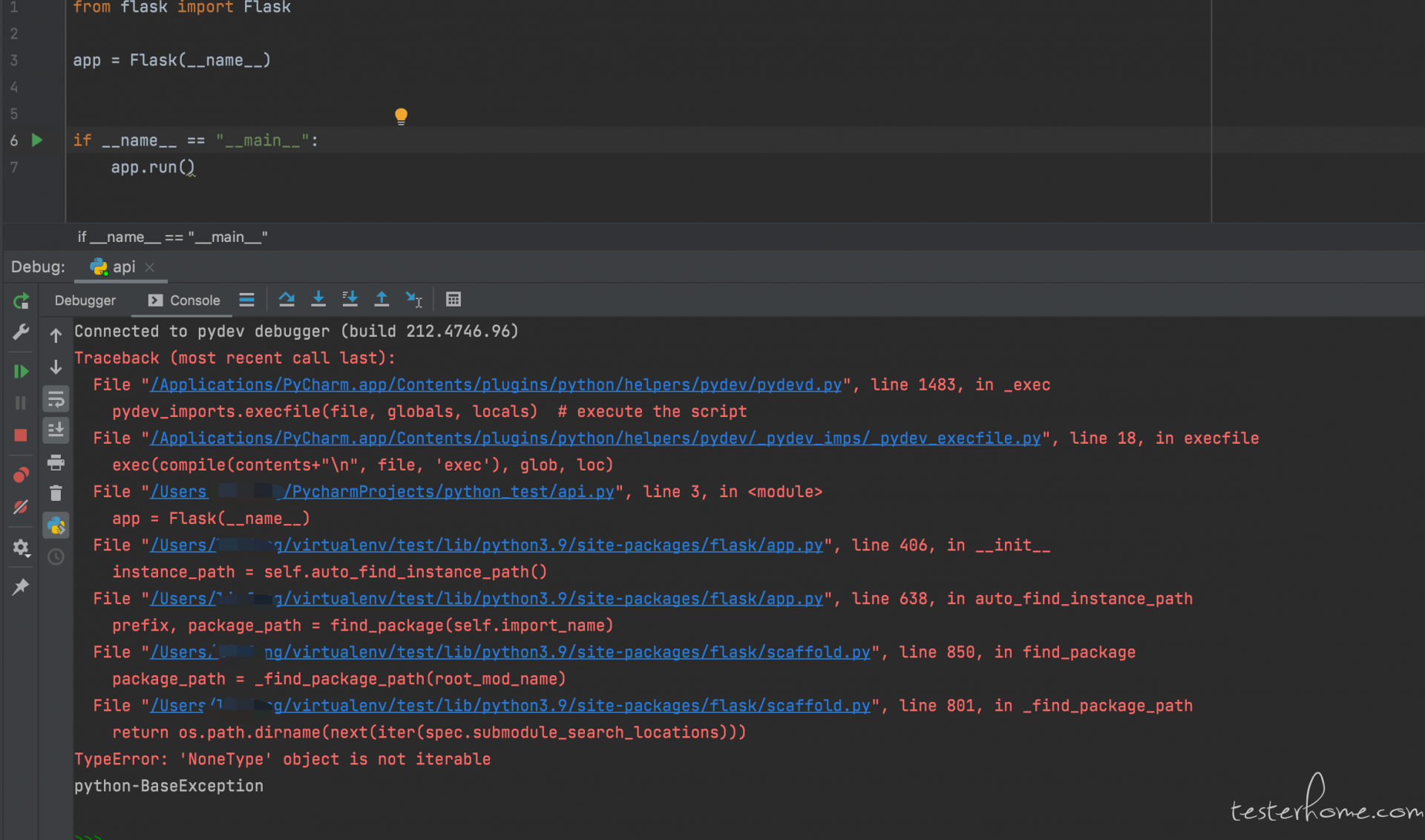Open console command history clock icon
This screenshot has height=840, width=1425.
tap(56, 557)
